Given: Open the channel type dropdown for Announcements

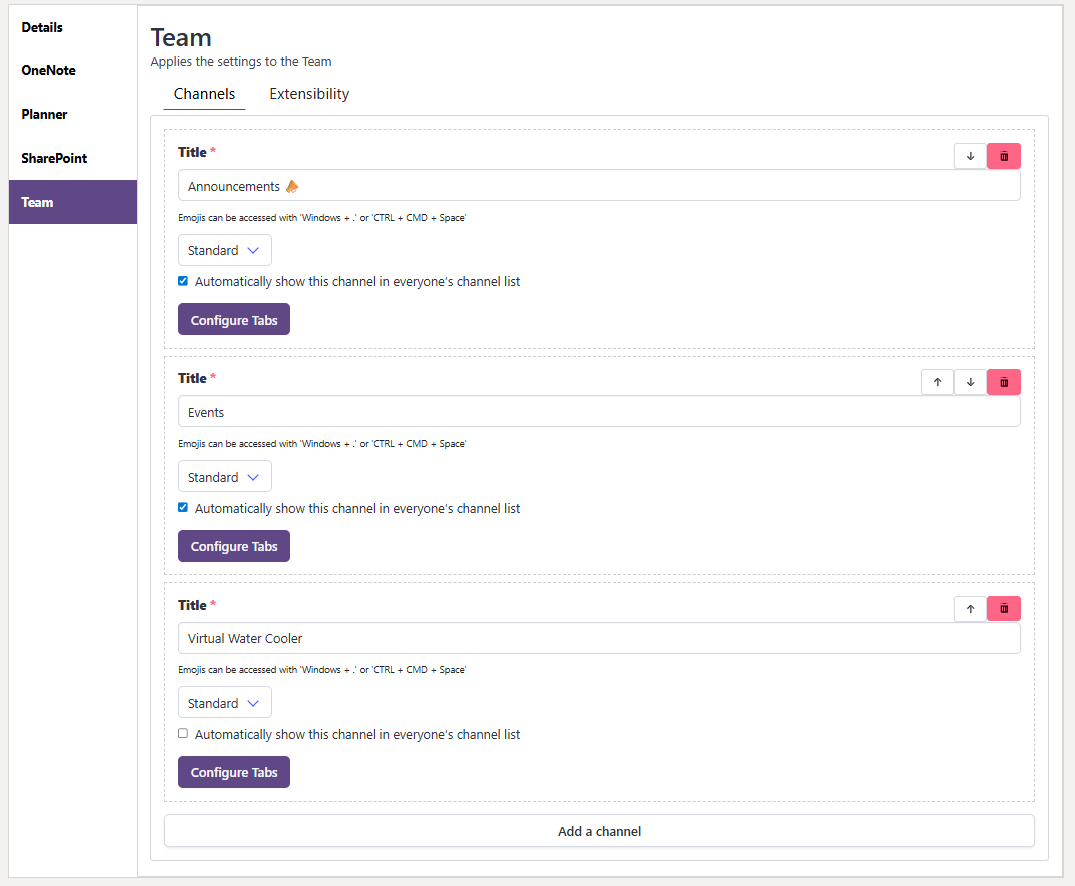Looking at the screenshot, I should [x=224, y=250].
